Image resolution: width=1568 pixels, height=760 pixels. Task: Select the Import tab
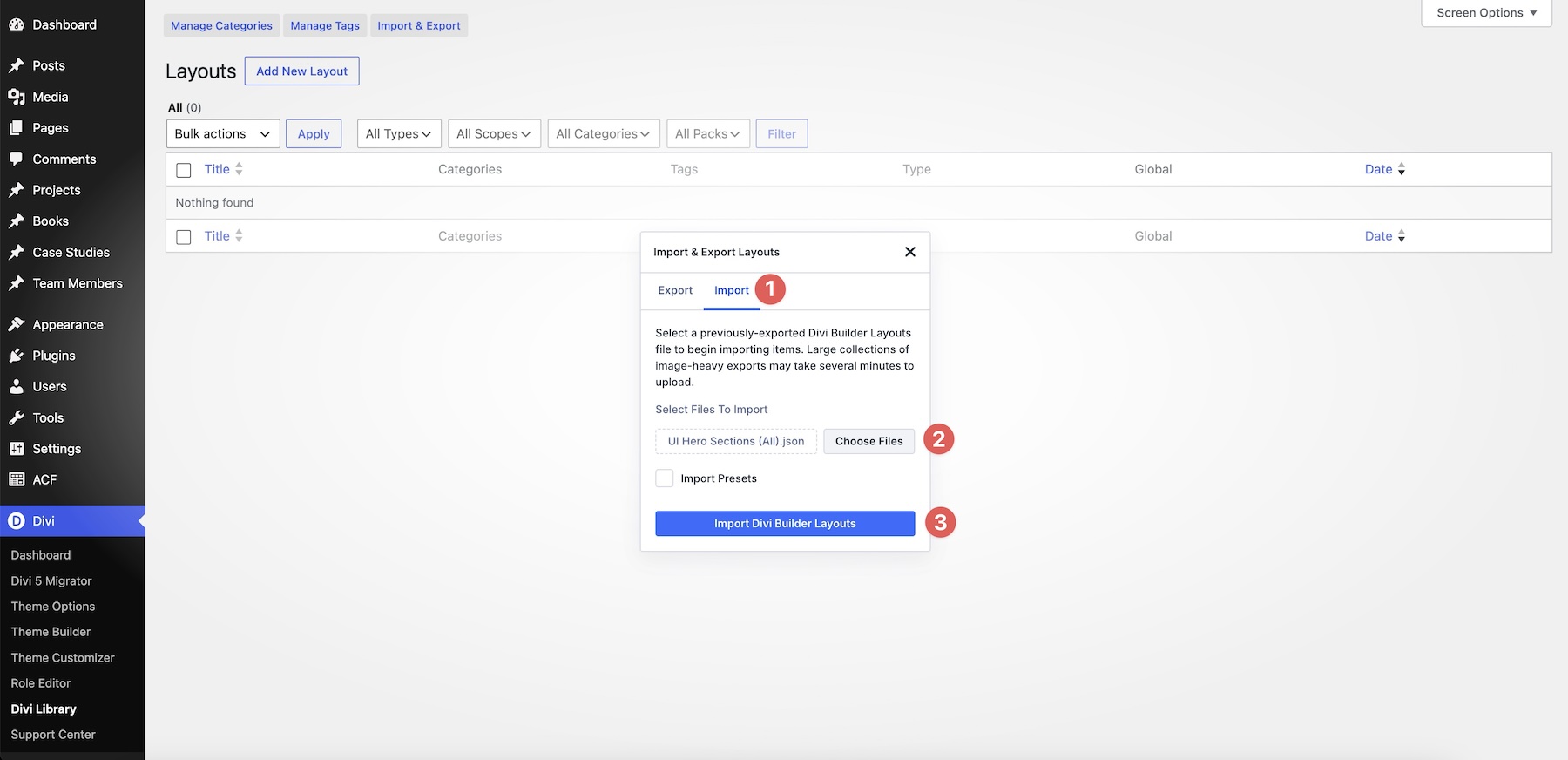(x=732, y=290)
